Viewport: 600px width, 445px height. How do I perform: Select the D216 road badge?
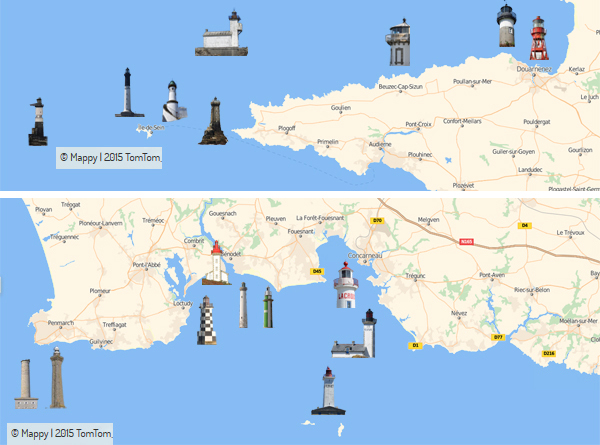coord(549,353)
